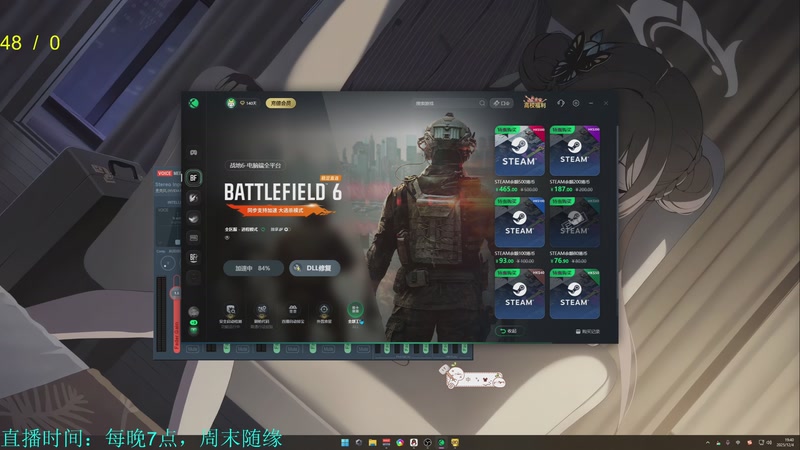The image size is (800, 450).
Task: Click the gold 充值会员 recharge button
Action: [x=281, y=103]
